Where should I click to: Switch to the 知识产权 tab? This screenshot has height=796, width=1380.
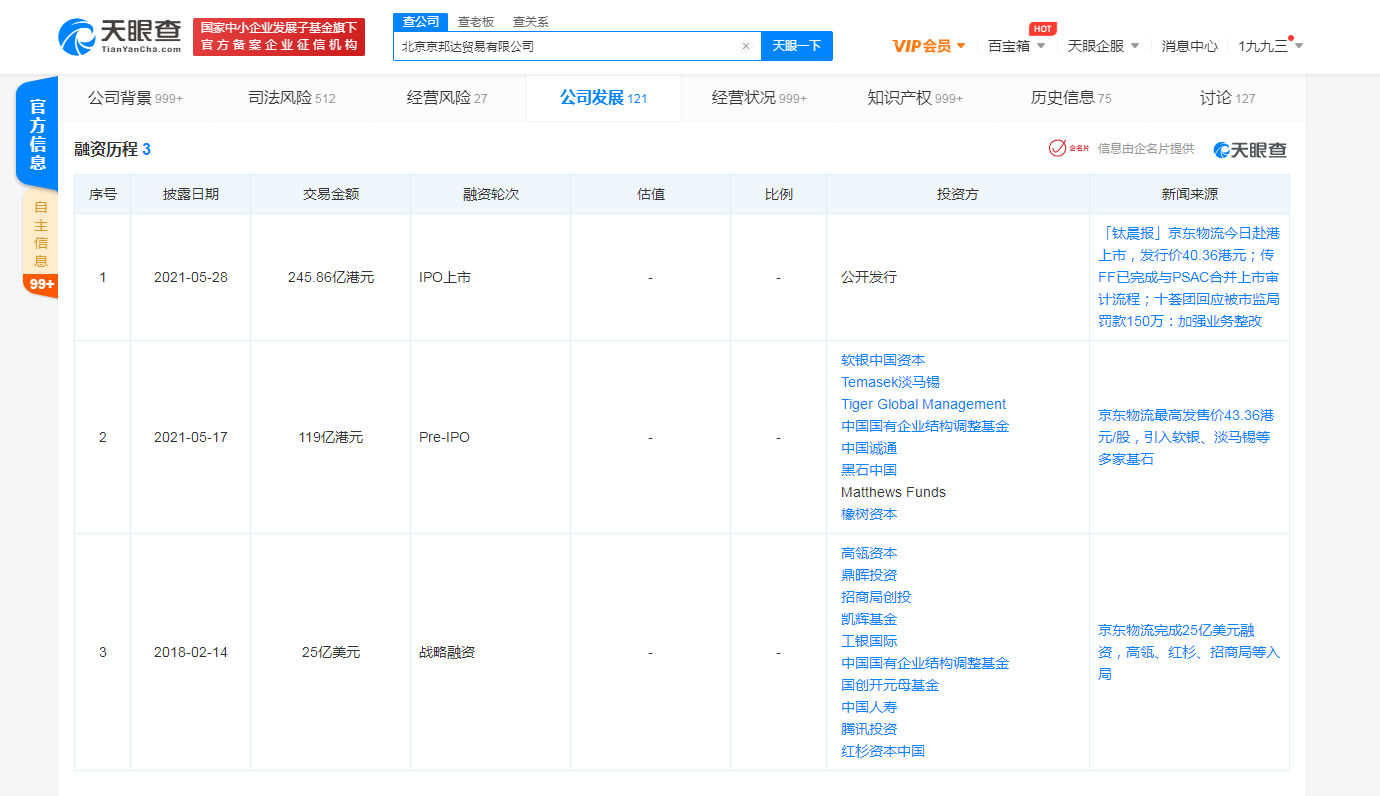914,98
